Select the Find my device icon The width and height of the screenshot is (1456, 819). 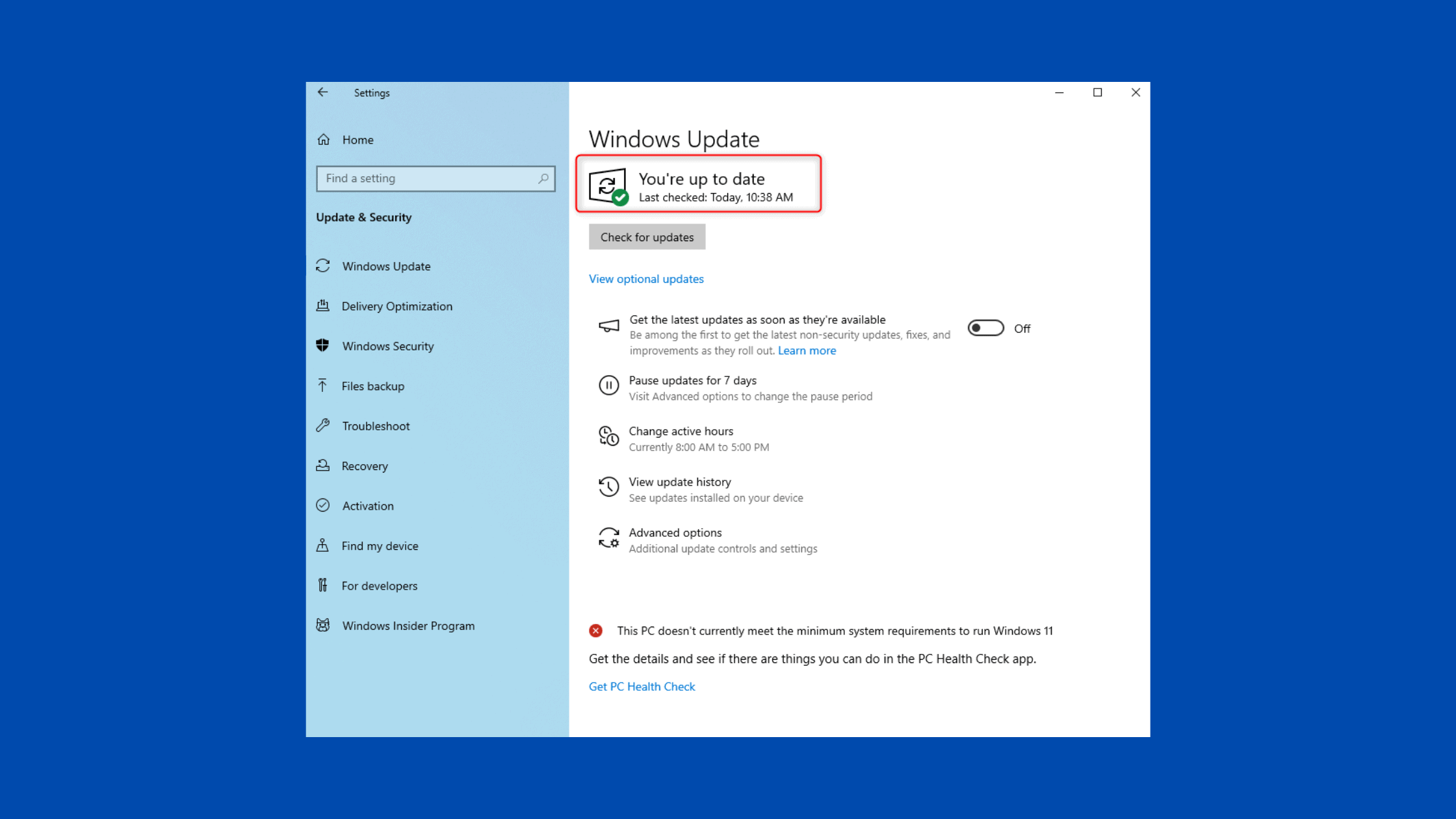(324, 545)
